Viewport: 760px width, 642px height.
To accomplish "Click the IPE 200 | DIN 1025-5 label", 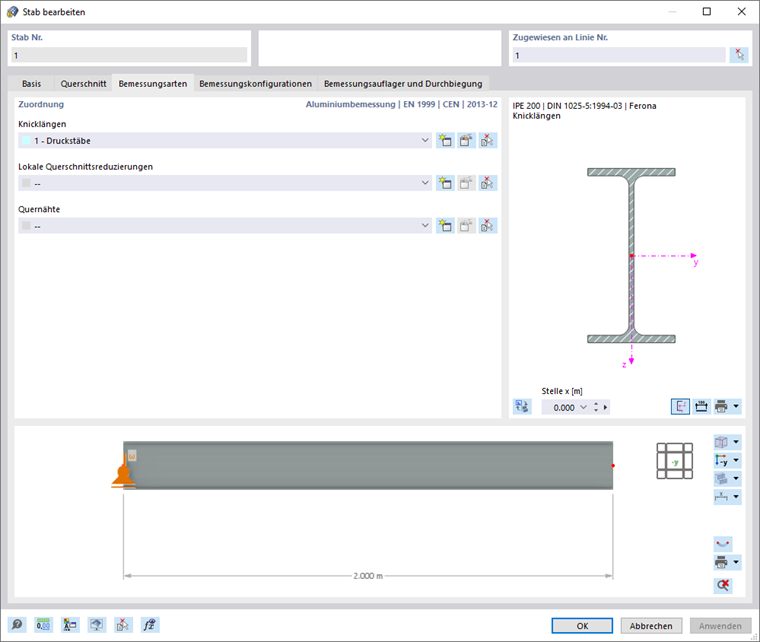I will (x=584, y=106).
